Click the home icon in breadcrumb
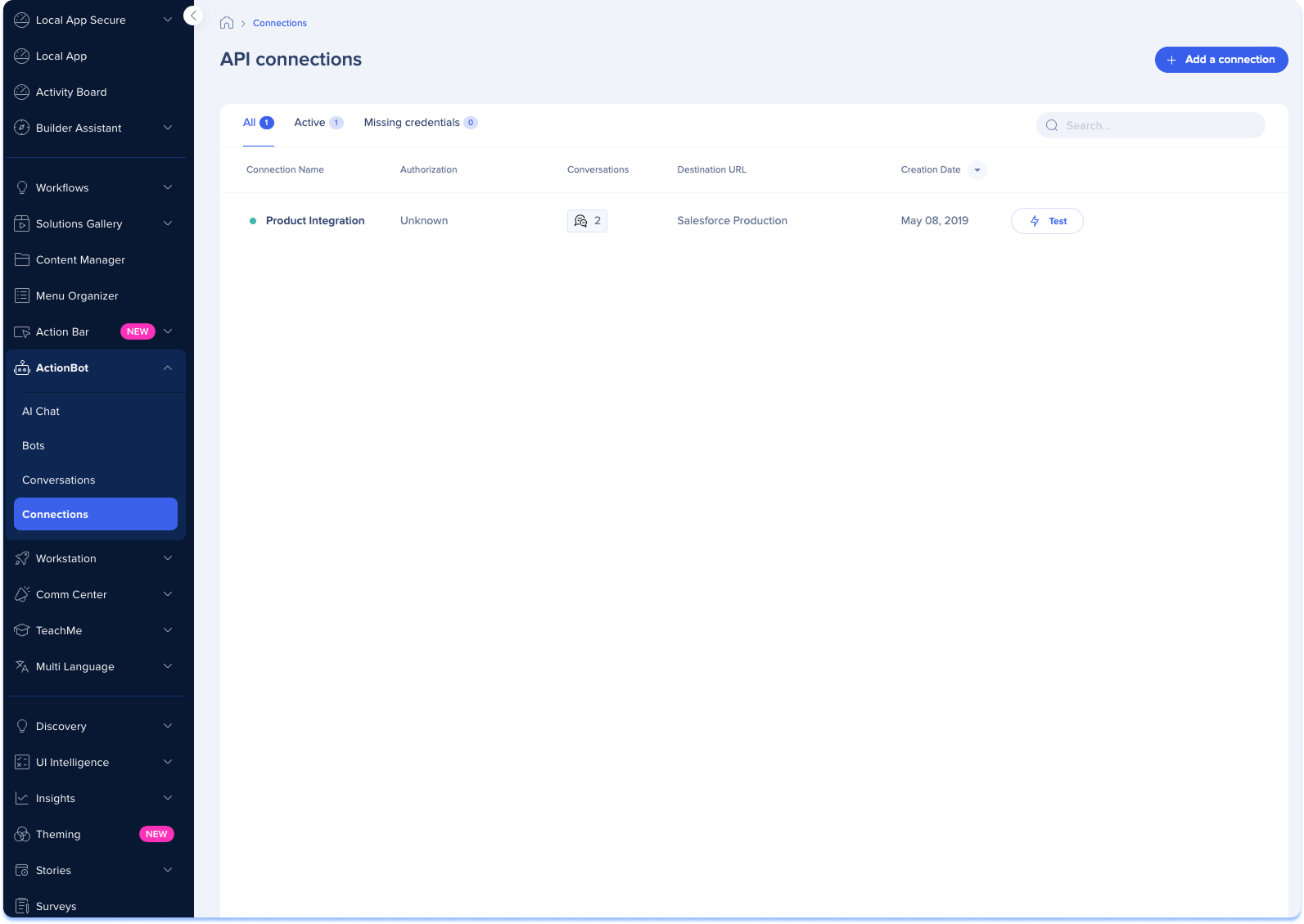This screenshot has width=1304, height=924. pos(227,23)
